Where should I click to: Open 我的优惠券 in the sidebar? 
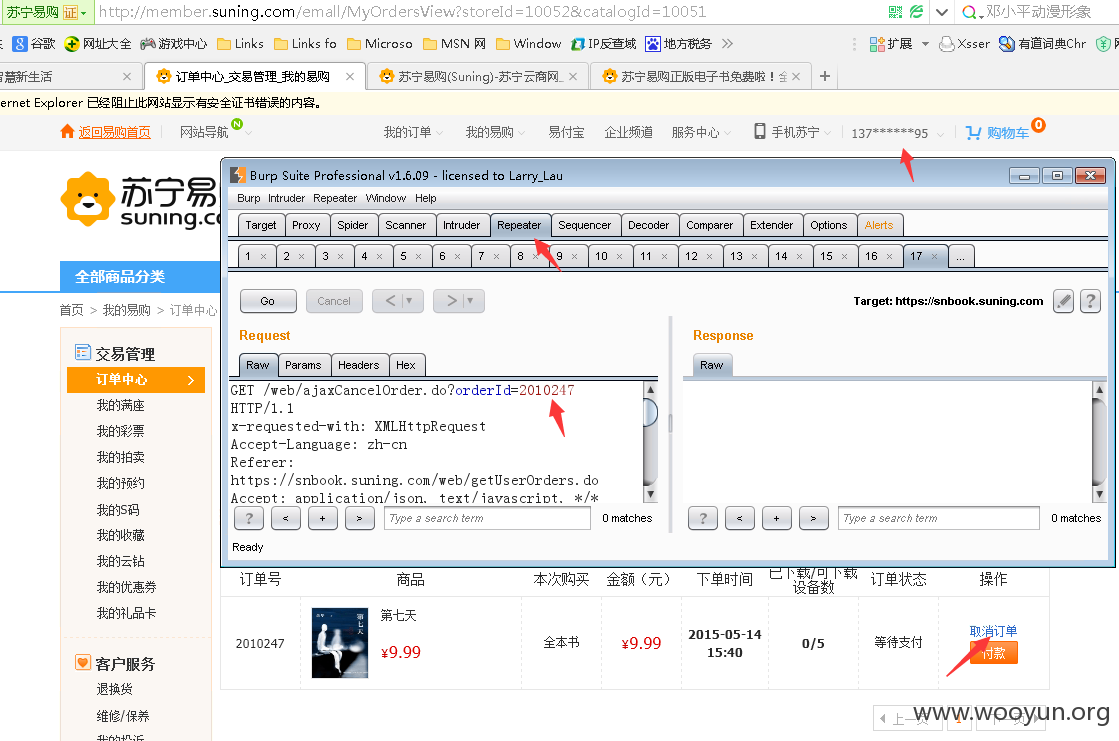tap(126, 587)
